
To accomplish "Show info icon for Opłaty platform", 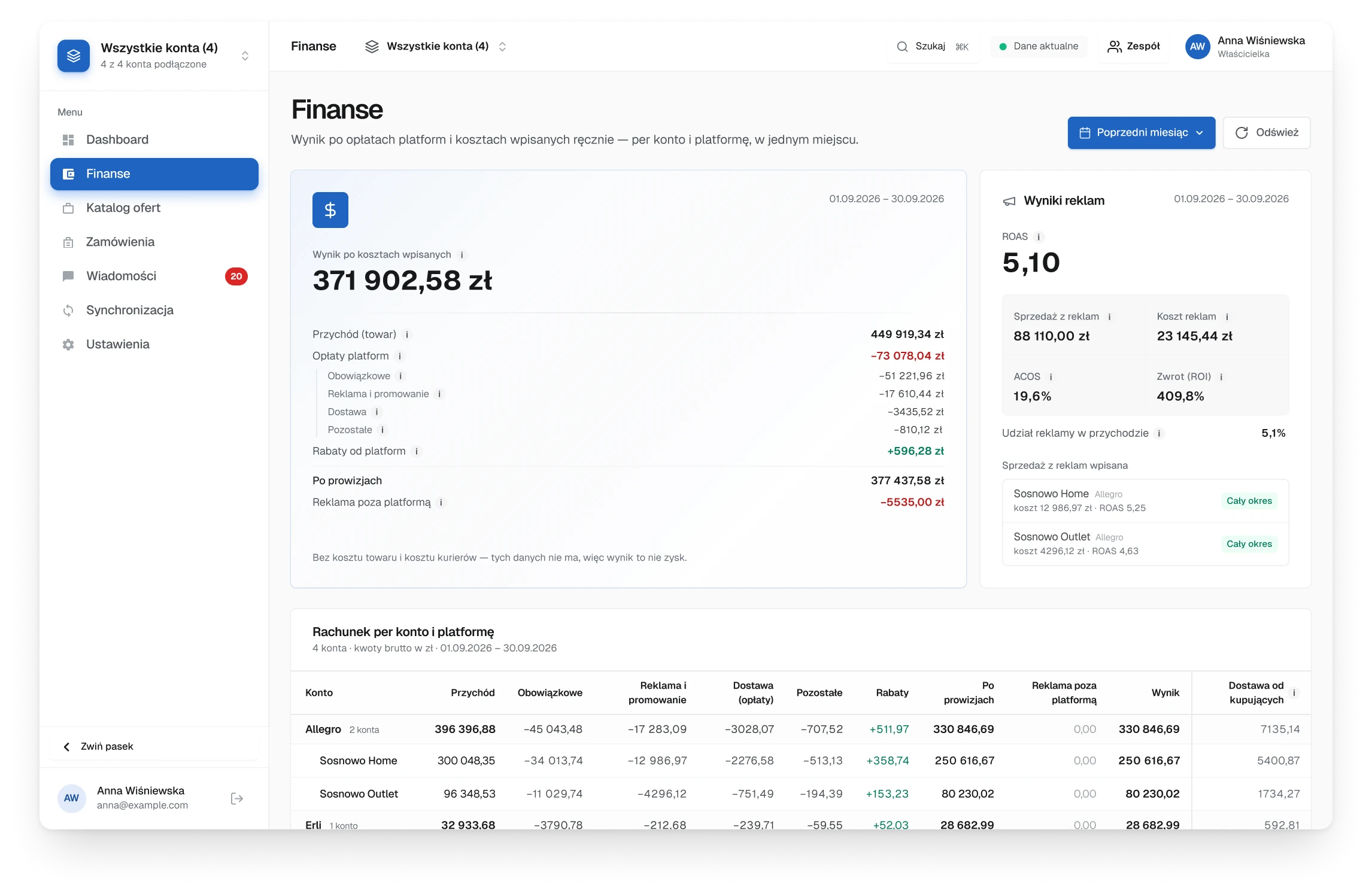I will click(400, 357).
